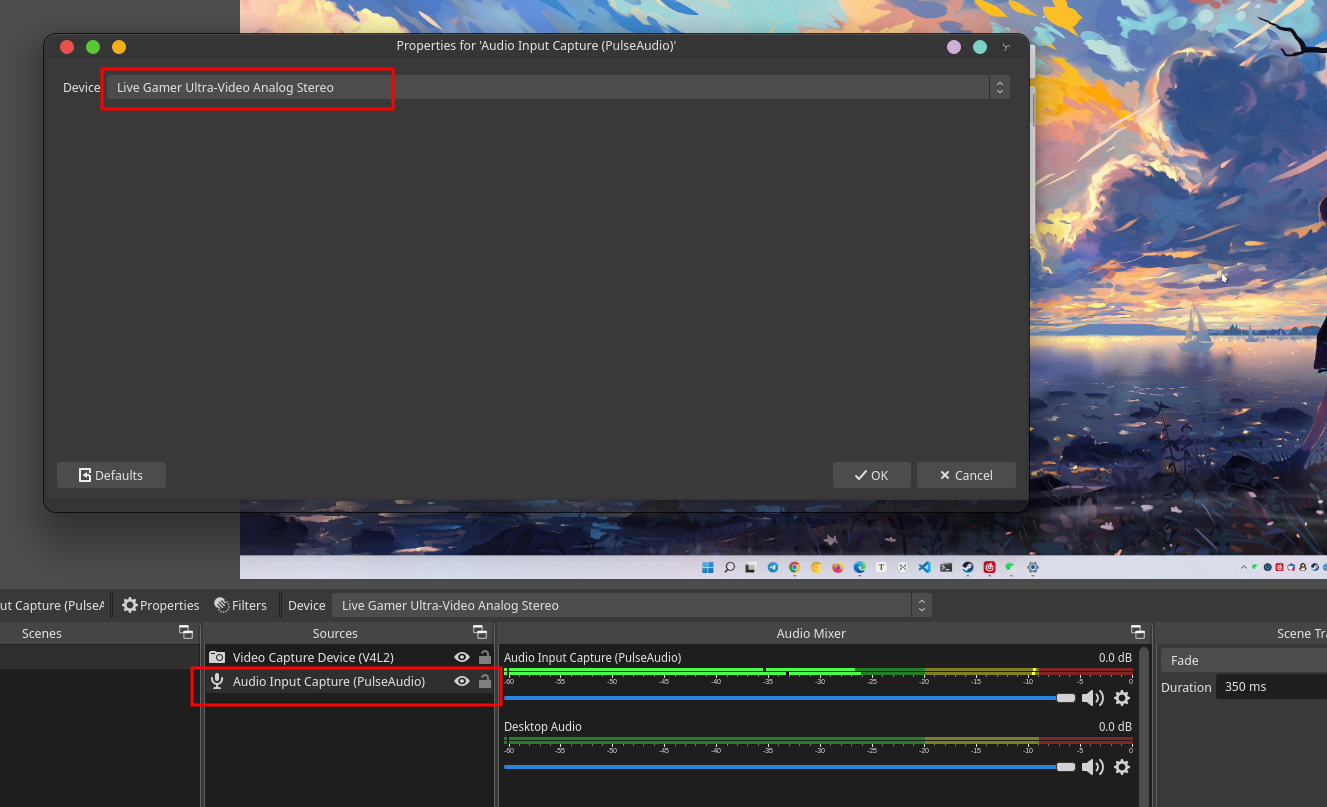The width and height of the screenshot is (1327, 807).
Task: Mute the Desktop Audio channel
Action: tap(1093, 767)
